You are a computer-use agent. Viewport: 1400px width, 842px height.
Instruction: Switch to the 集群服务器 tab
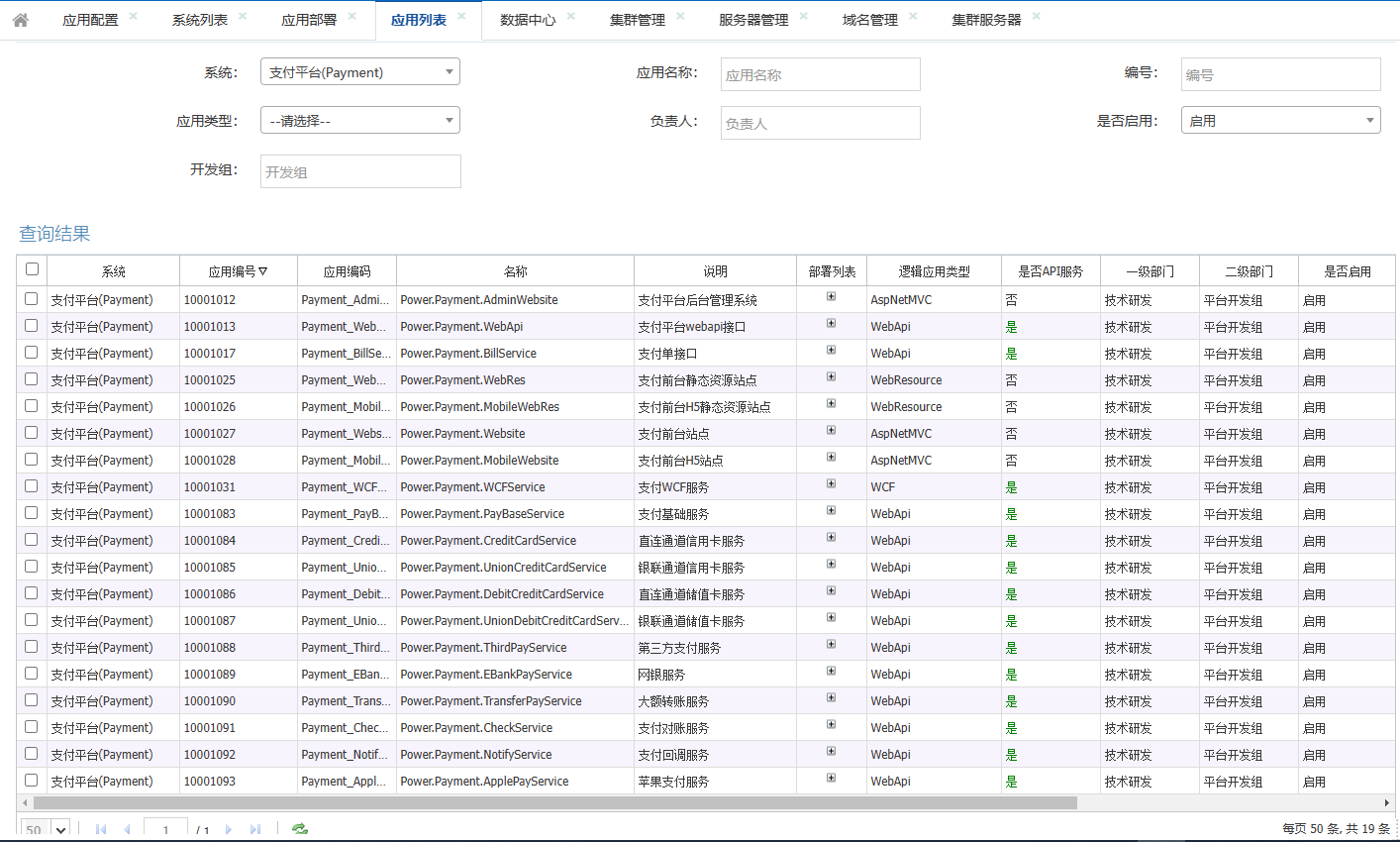pyautogui.click(x=986, y=20)
